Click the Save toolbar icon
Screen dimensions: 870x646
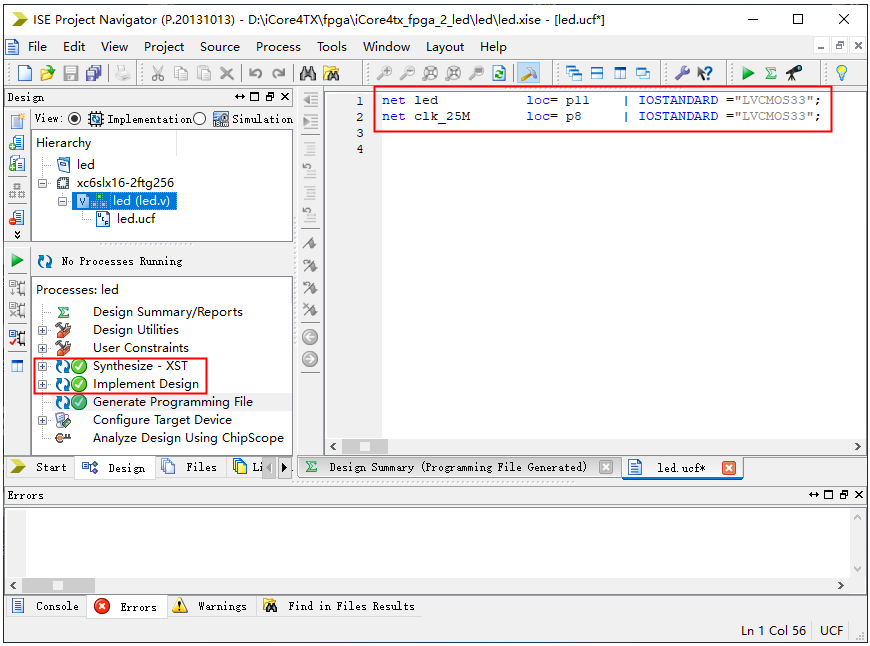coord(70,73)
